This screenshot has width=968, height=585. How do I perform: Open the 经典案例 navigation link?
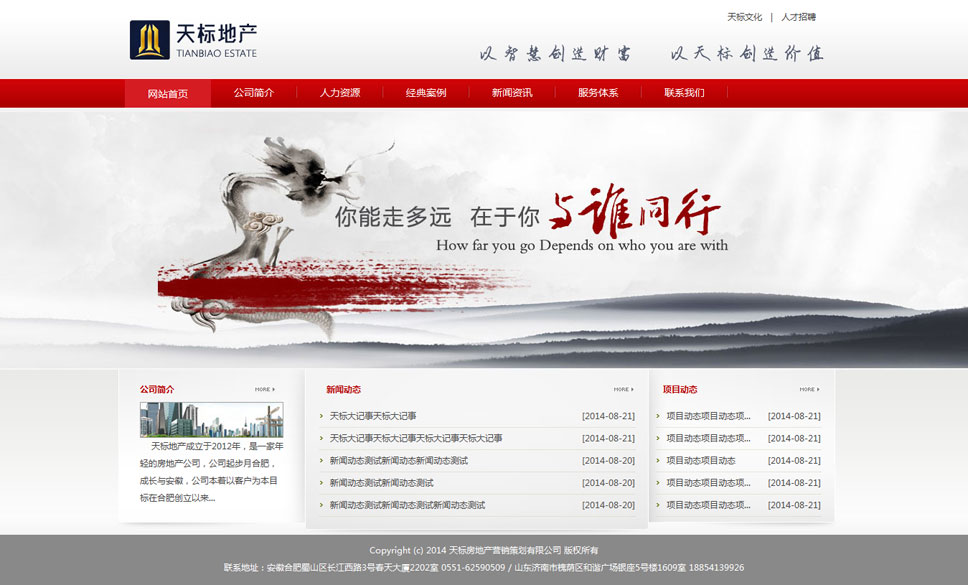coord(425,93)
